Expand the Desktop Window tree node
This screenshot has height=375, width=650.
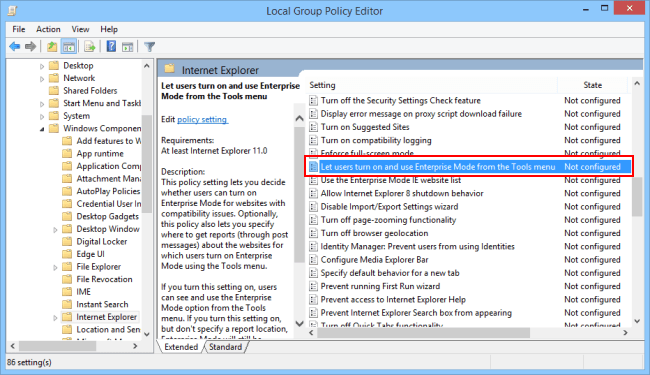[x=55, y=230]
